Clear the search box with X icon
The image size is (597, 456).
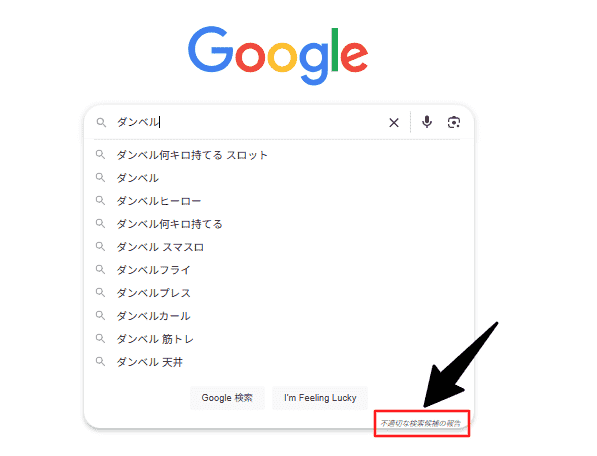(x=394, y=123)
